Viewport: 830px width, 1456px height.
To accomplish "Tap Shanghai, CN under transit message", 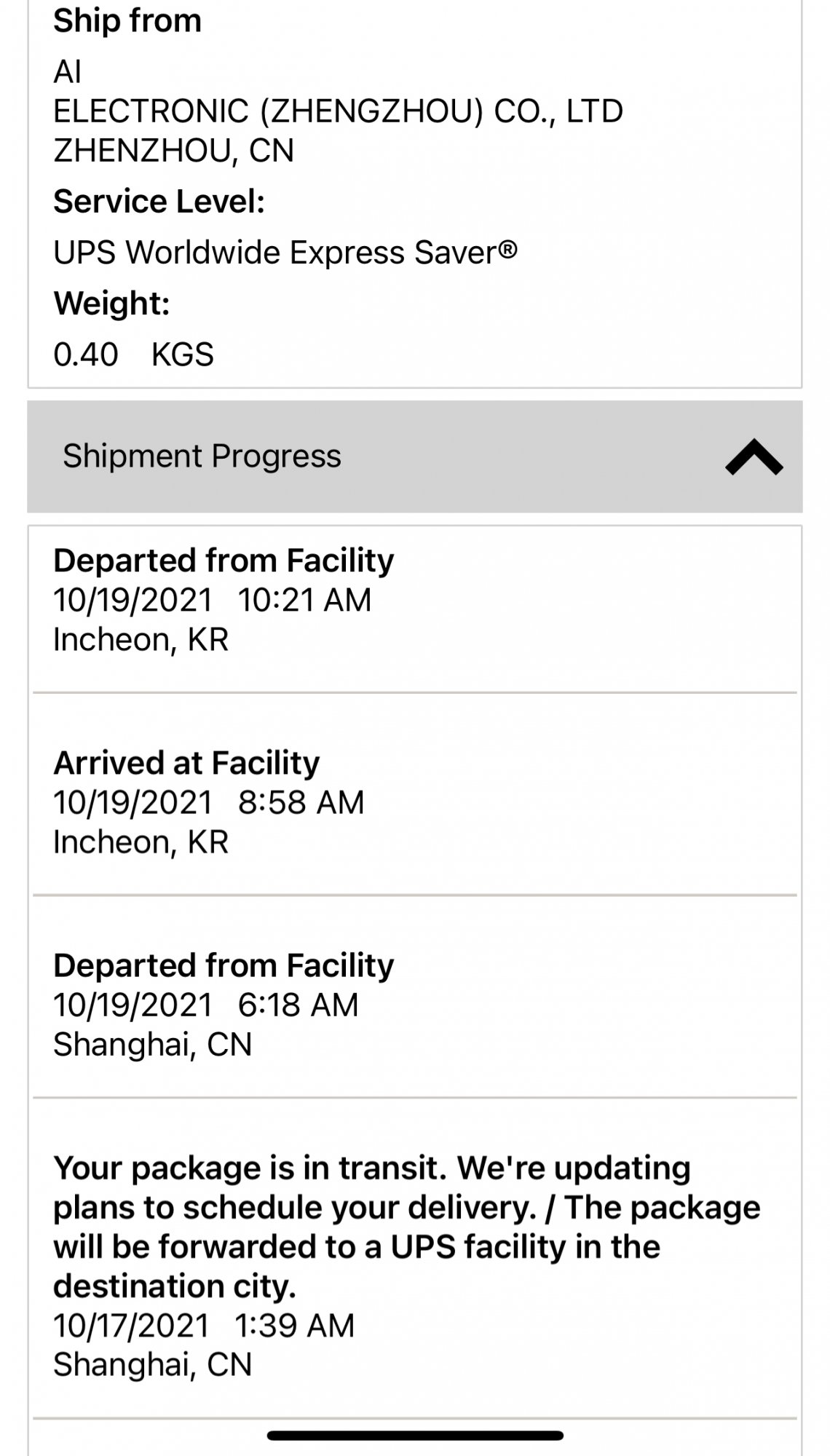I will [153, 1364].
